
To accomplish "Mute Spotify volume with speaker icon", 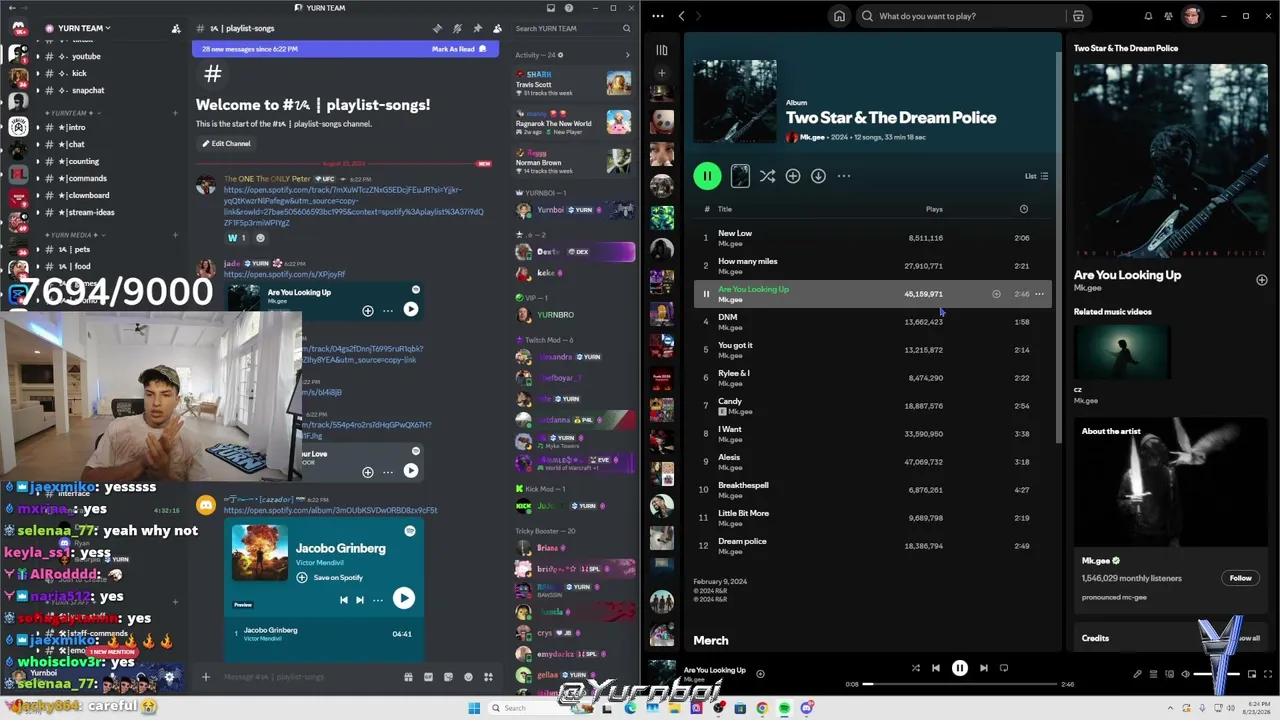I will (1186, 674).
